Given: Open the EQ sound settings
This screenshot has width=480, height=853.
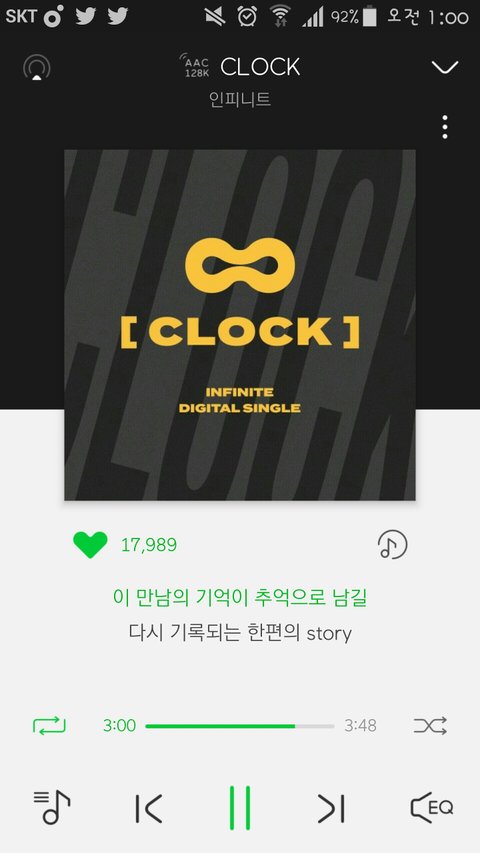Looking at the screenshot, I should [x=432, y=808].
